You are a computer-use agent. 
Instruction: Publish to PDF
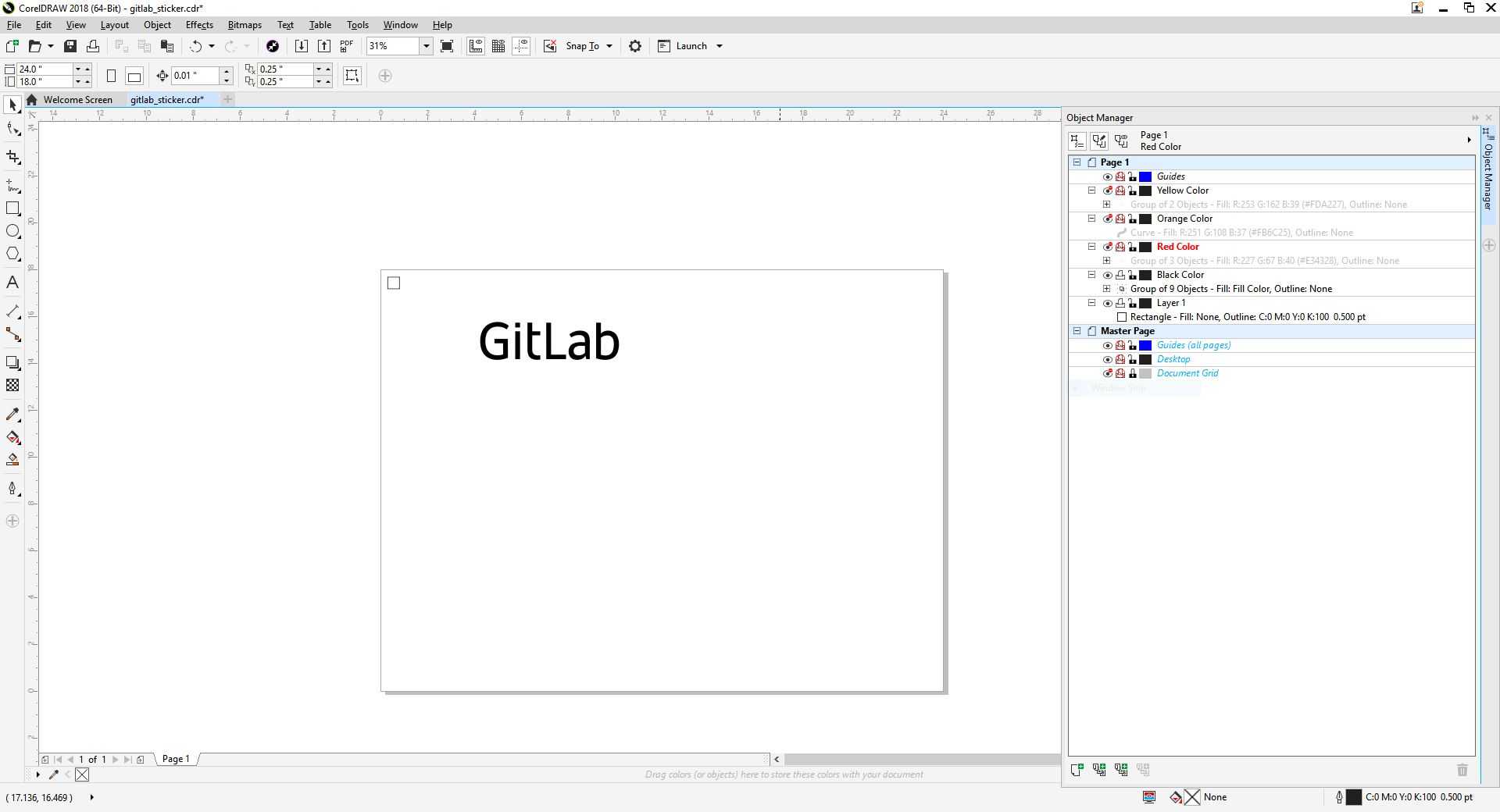coord(347,46)
